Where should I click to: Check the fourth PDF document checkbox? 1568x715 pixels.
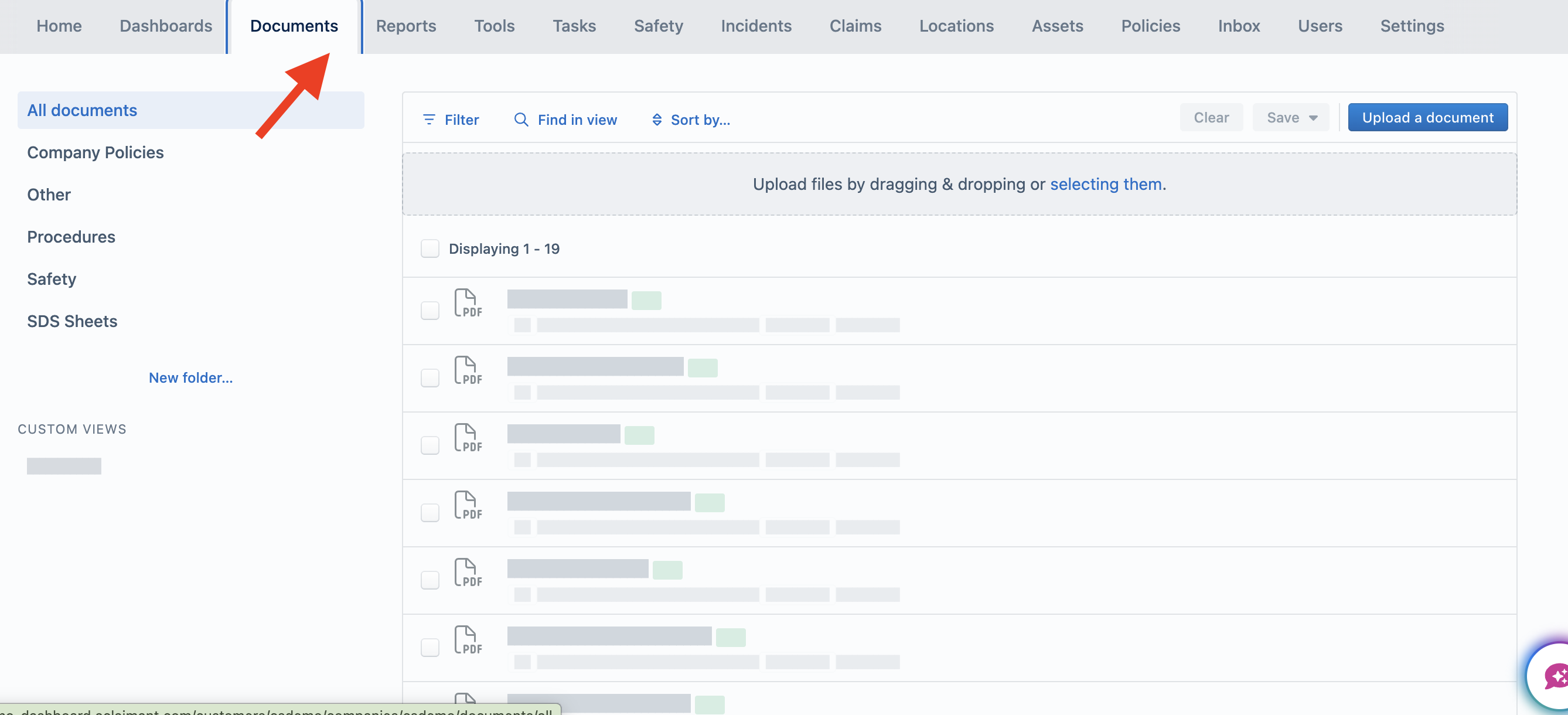click(430, 513)
